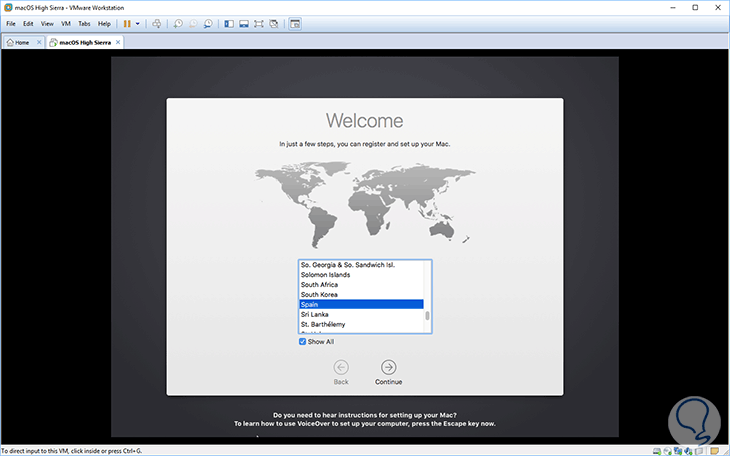
Task: Maximize the VMware Workstation window
Action: pyautogui.click(x=695, y=7)
